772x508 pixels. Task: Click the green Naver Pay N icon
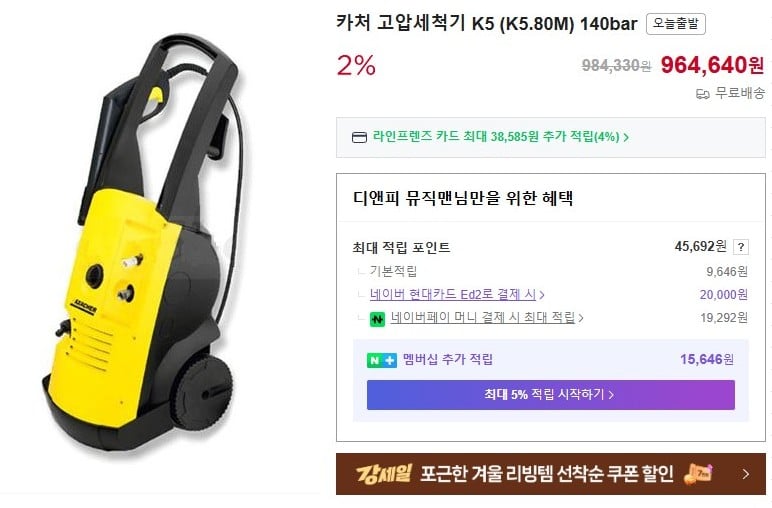click(x=377, y=319)
